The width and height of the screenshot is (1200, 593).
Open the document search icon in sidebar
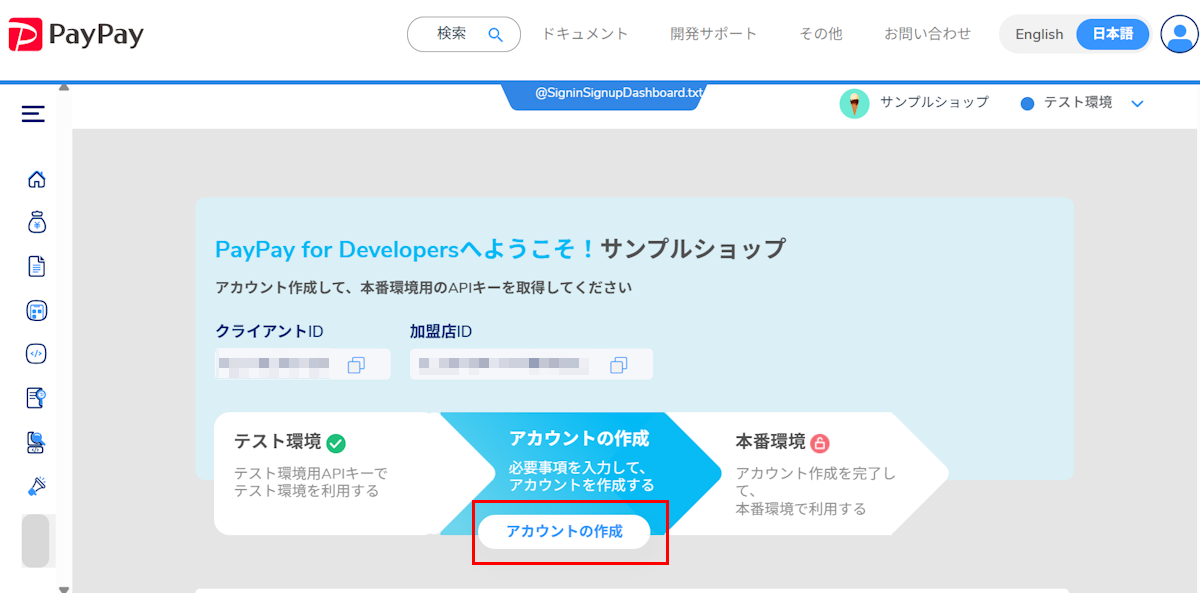coord(36,398)
